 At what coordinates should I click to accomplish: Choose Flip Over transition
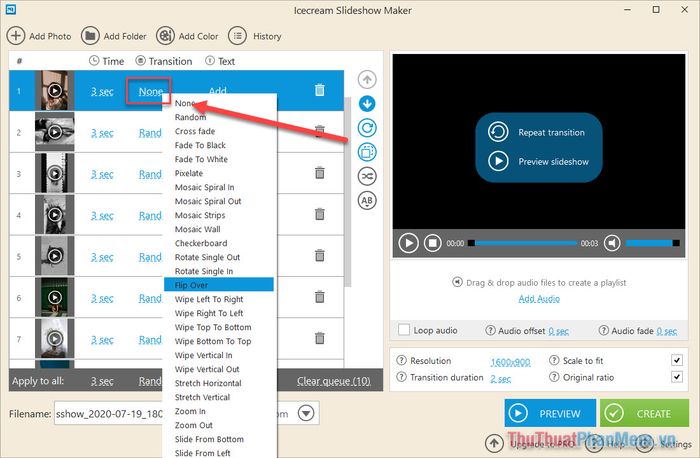click(219, 285)
